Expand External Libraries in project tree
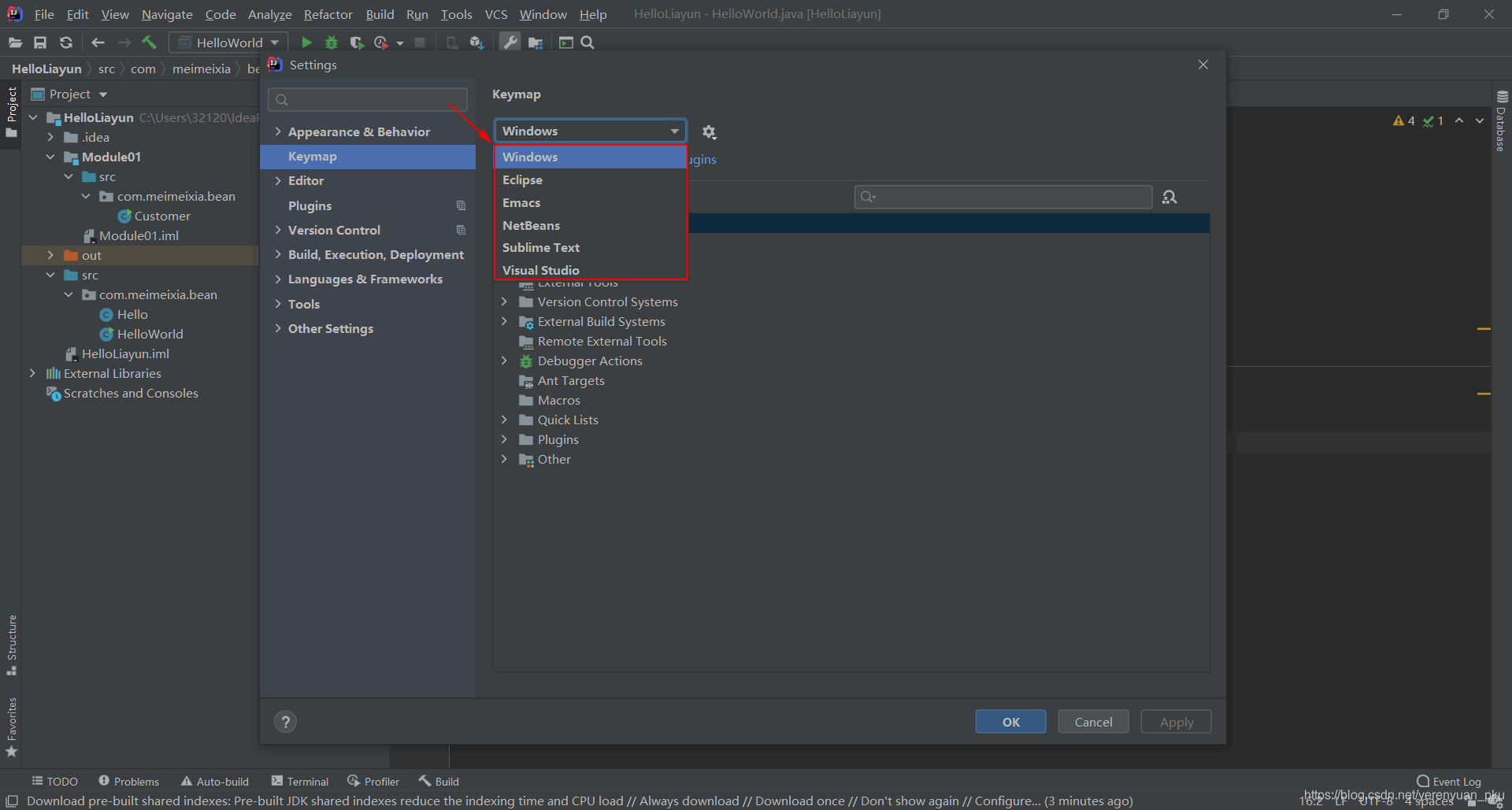This screenshot has width=1512, height=810. pyautogui.click(x=32, y=373)
